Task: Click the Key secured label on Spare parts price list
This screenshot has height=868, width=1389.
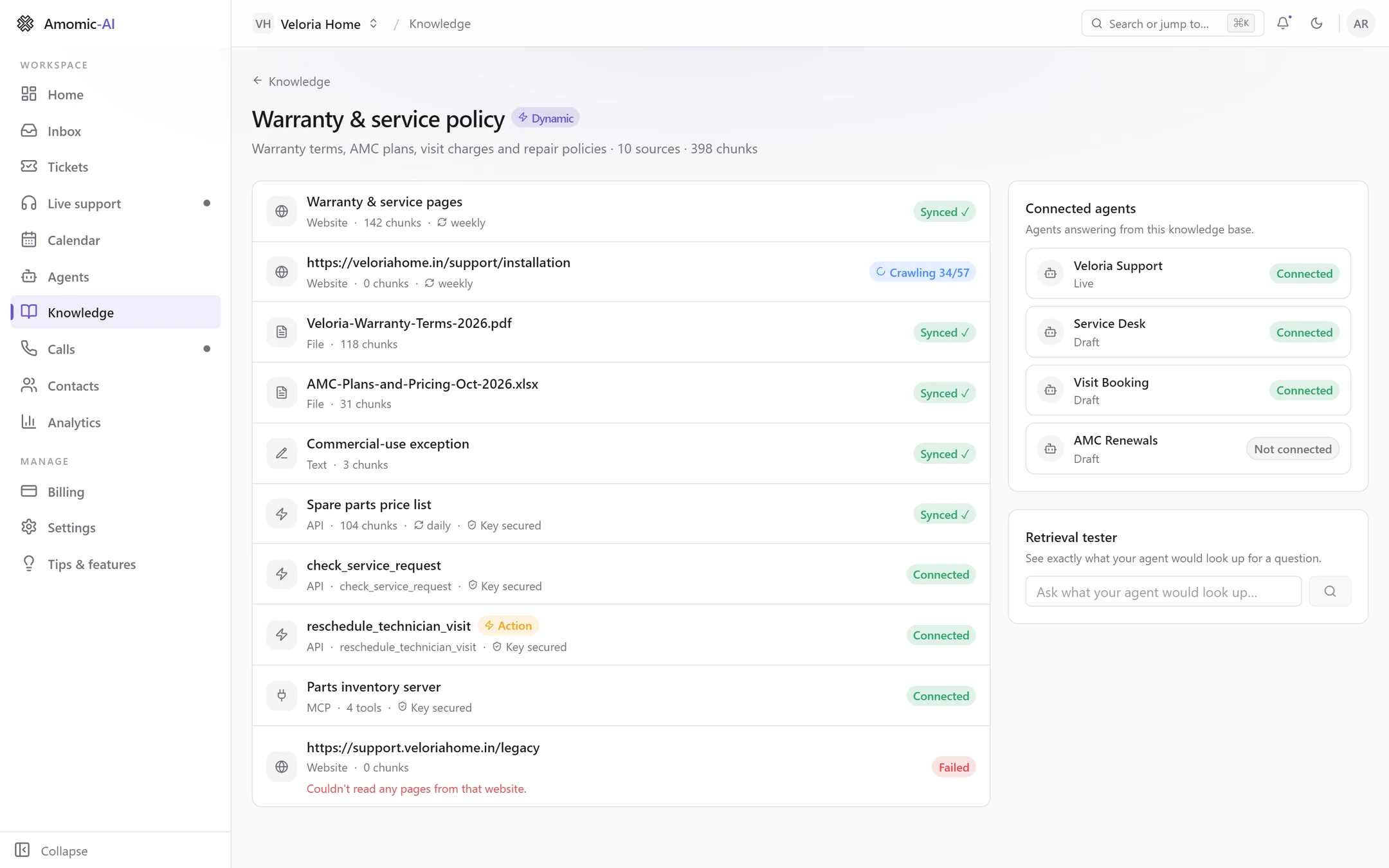Action: (504, 525)
